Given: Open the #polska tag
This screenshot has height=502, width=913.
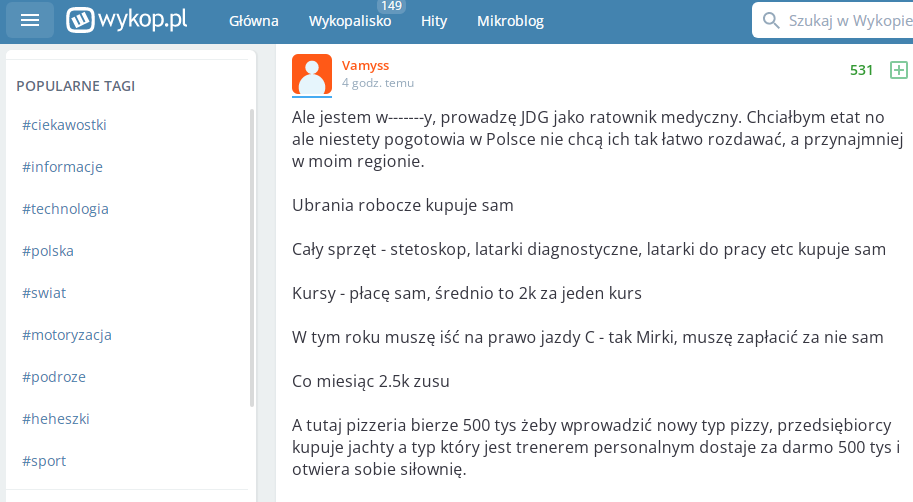Looking at the screenshot, I should 48,250.
